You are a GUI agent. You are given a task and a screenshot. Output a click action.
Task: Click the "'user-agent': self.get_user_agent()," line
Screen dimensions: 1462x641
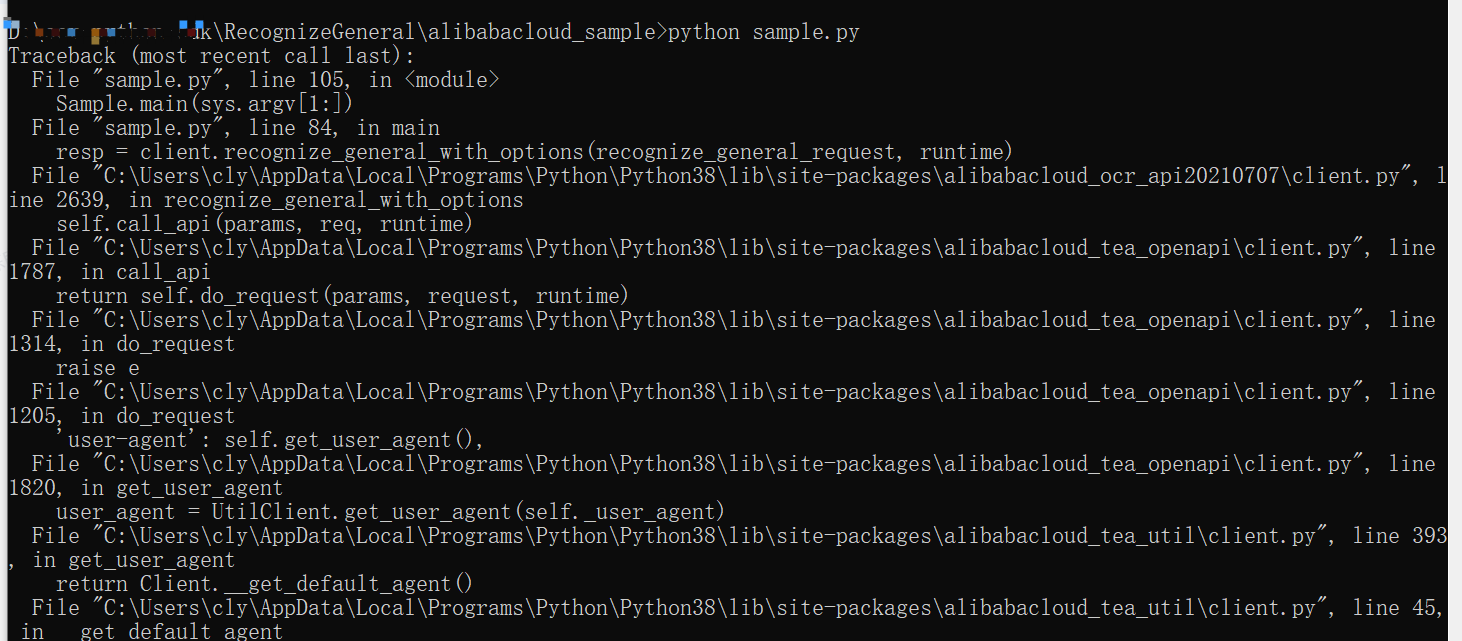coord(270,440)
